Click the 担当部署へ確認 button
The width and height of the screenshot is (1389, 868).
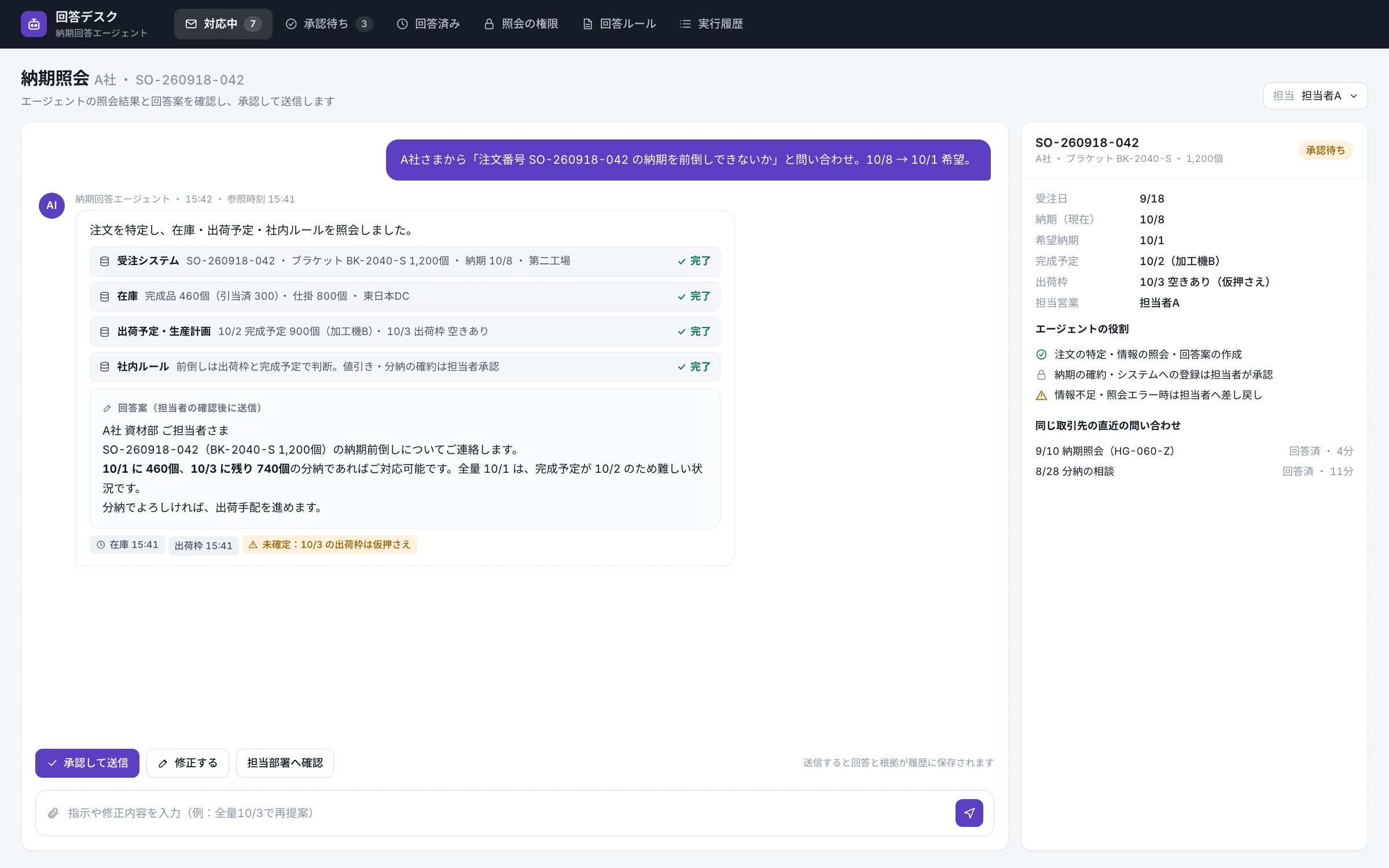[285, 763]
